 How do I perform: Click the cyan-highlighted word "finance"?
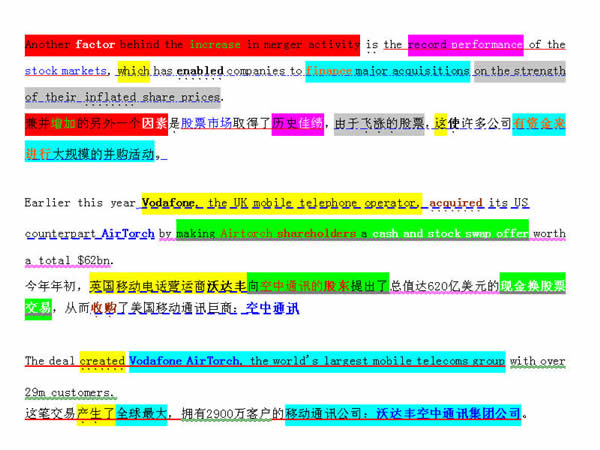(x=329, y=72)
